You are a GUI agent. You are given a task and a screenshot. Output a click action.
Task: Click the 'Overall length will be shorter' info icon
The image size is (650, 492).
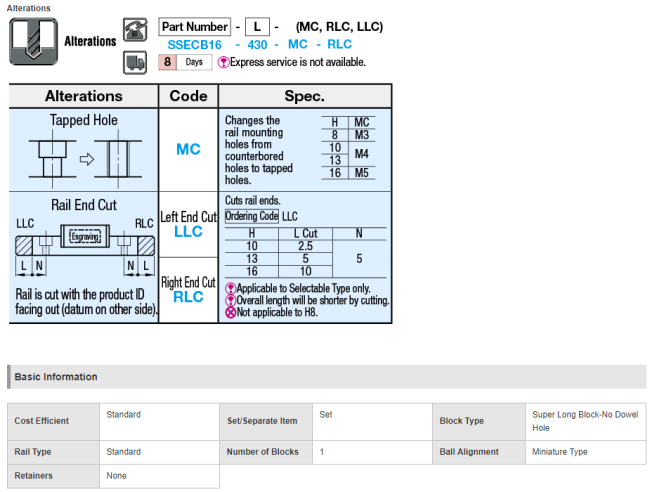(x=230, y=300)
